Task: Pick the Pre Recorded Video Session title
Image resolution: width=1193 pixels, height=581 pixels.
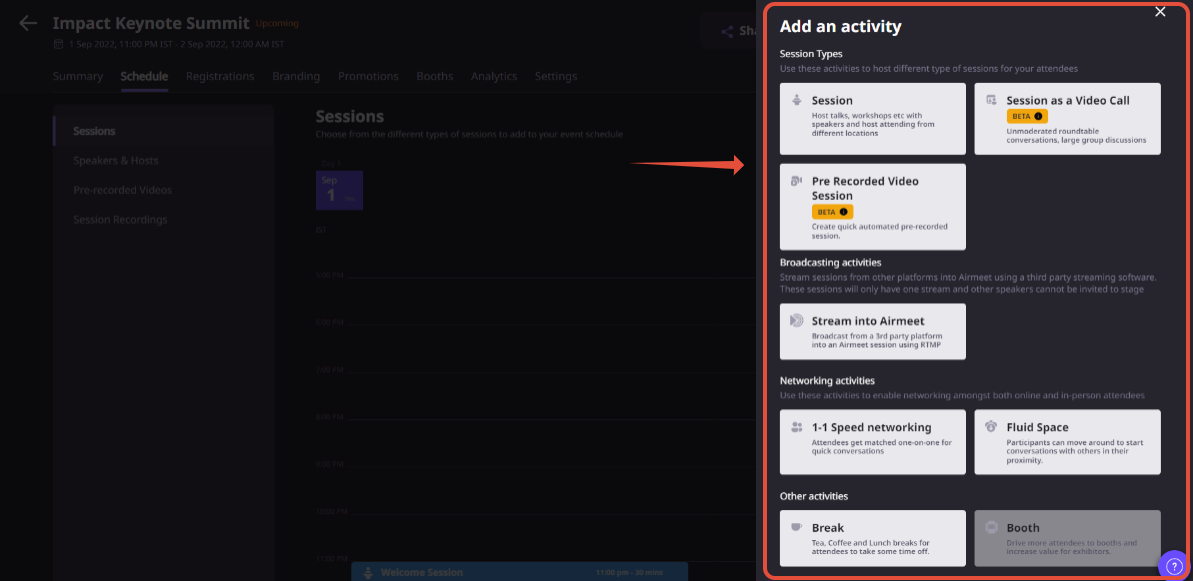Action: [x=865, y=188]
